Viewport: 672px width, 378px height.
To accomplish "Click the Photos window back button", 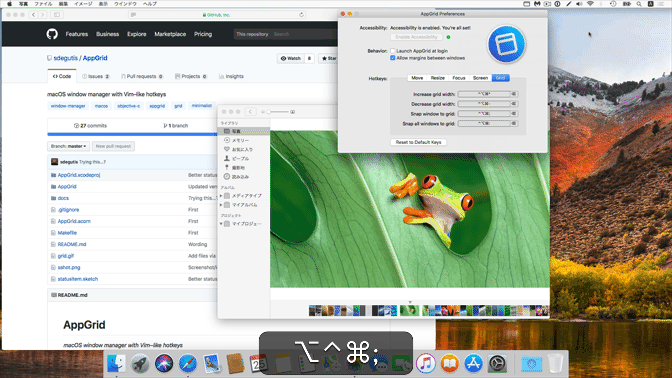I will coord(250,111).
